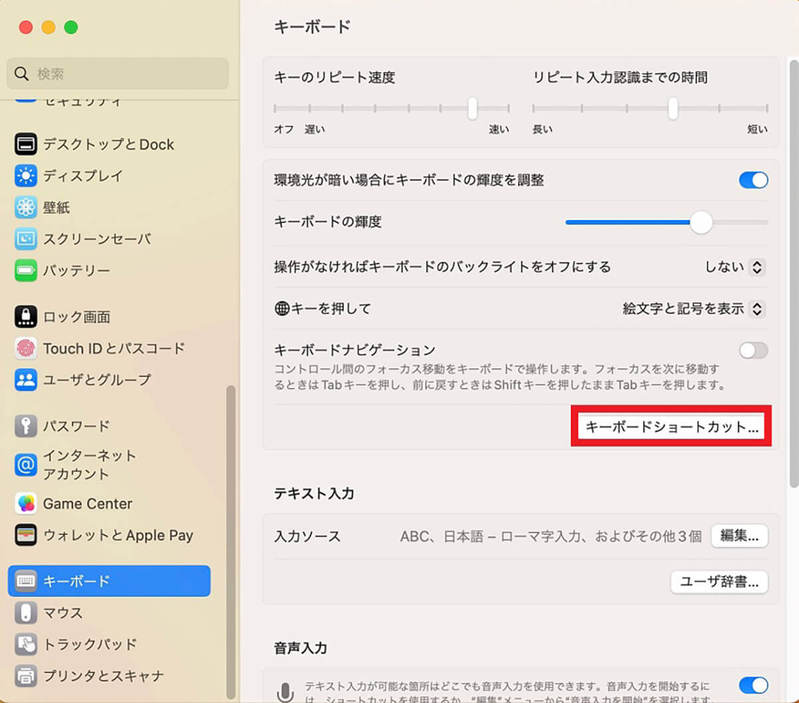The width and height of the screenshot is (799, 703).
Task: Go to ディスプレイ settings pane
Action: pos(83,176)
